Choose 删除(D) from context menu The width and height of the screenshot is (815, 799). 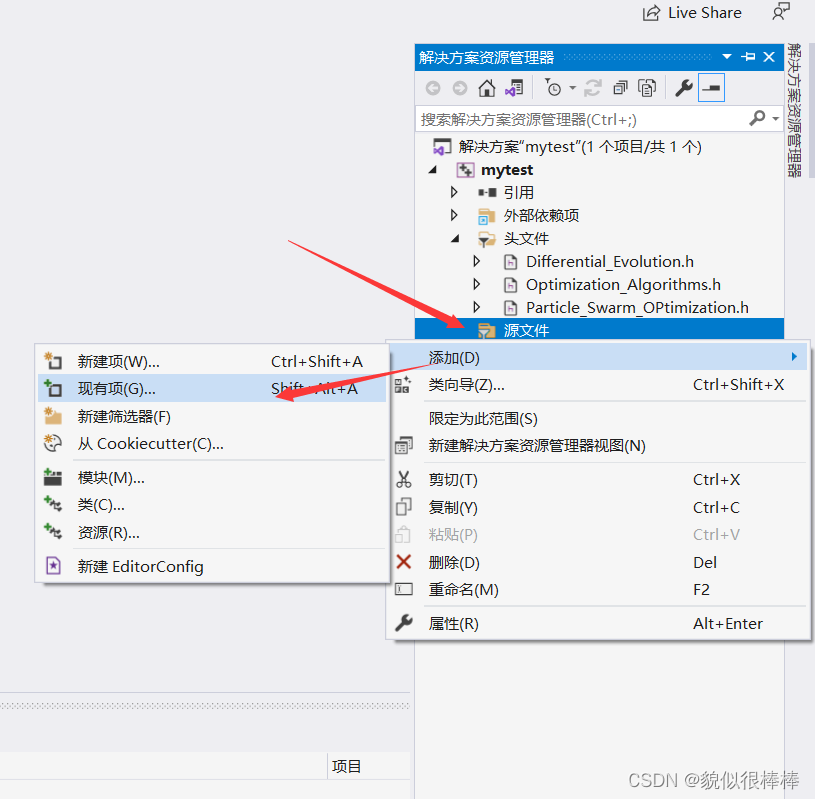(598, 562)
